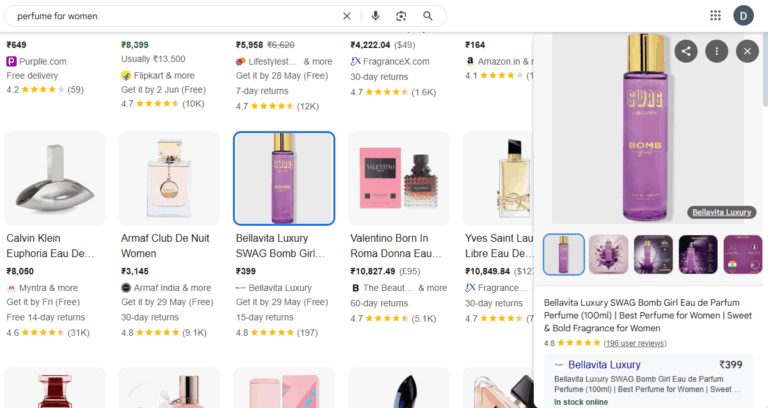
Task: Open the Google apps grid
Action: tap(715, 16)
